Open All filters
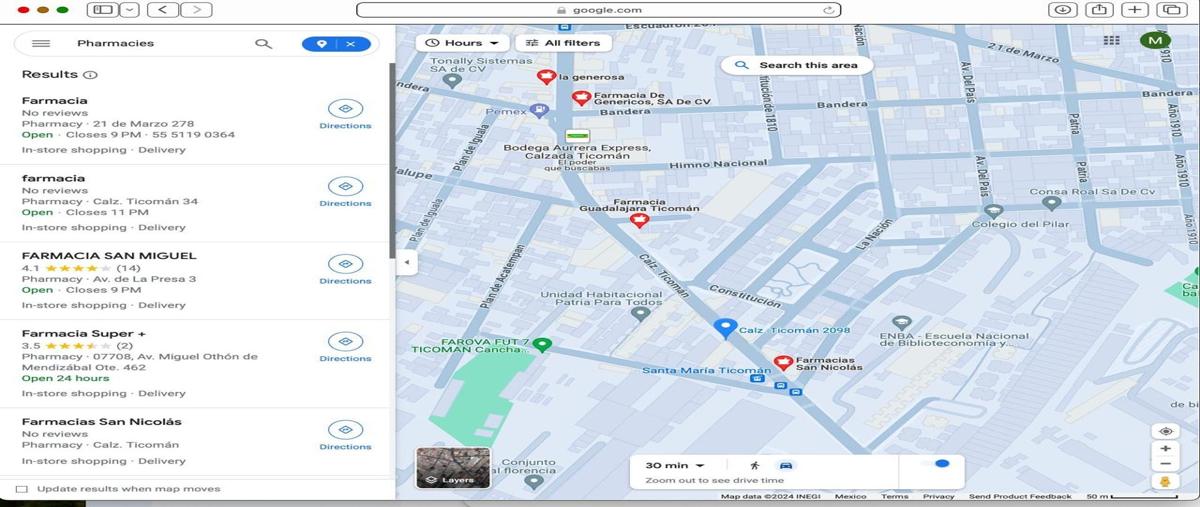The height and width of the screenshot is (507, 1200). coord(563,43)
